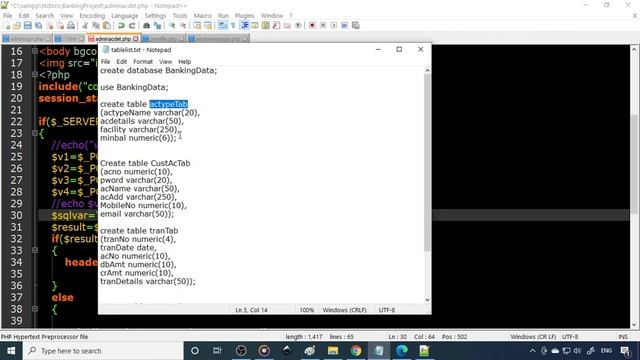Open Notepad++ Plugins menu

244,16
